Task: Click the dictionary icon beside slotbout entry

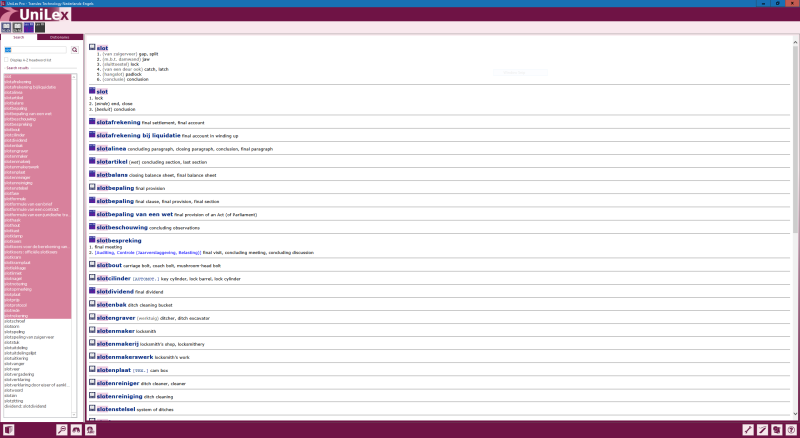Action: 92,264
